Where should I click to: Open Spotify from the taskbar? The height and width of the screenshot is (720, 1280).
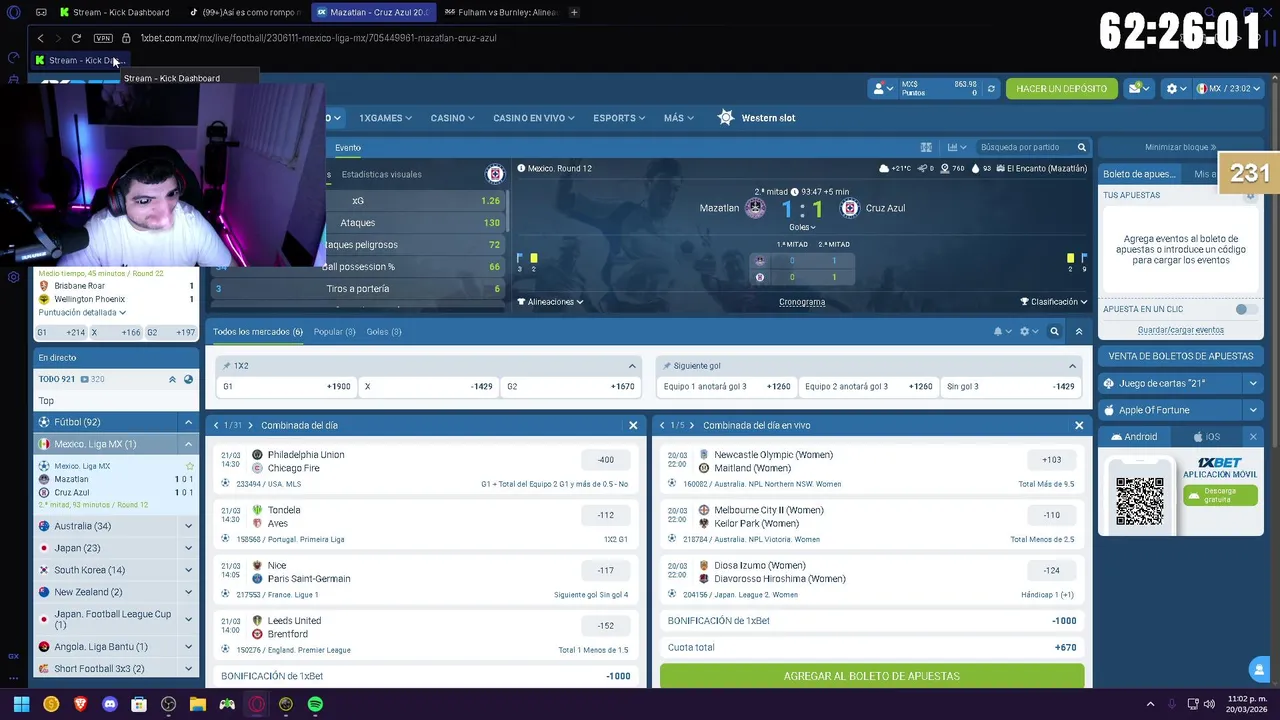coord(315,704)
